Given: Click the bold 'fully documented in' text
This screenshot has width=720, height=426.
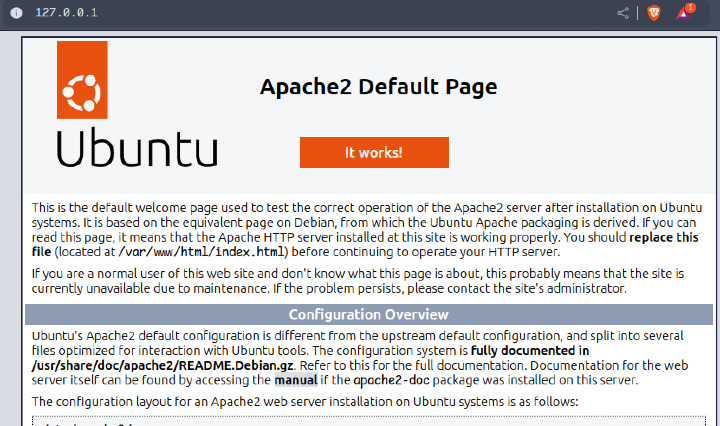Looking at the screenshot, I should click(530, 351).
